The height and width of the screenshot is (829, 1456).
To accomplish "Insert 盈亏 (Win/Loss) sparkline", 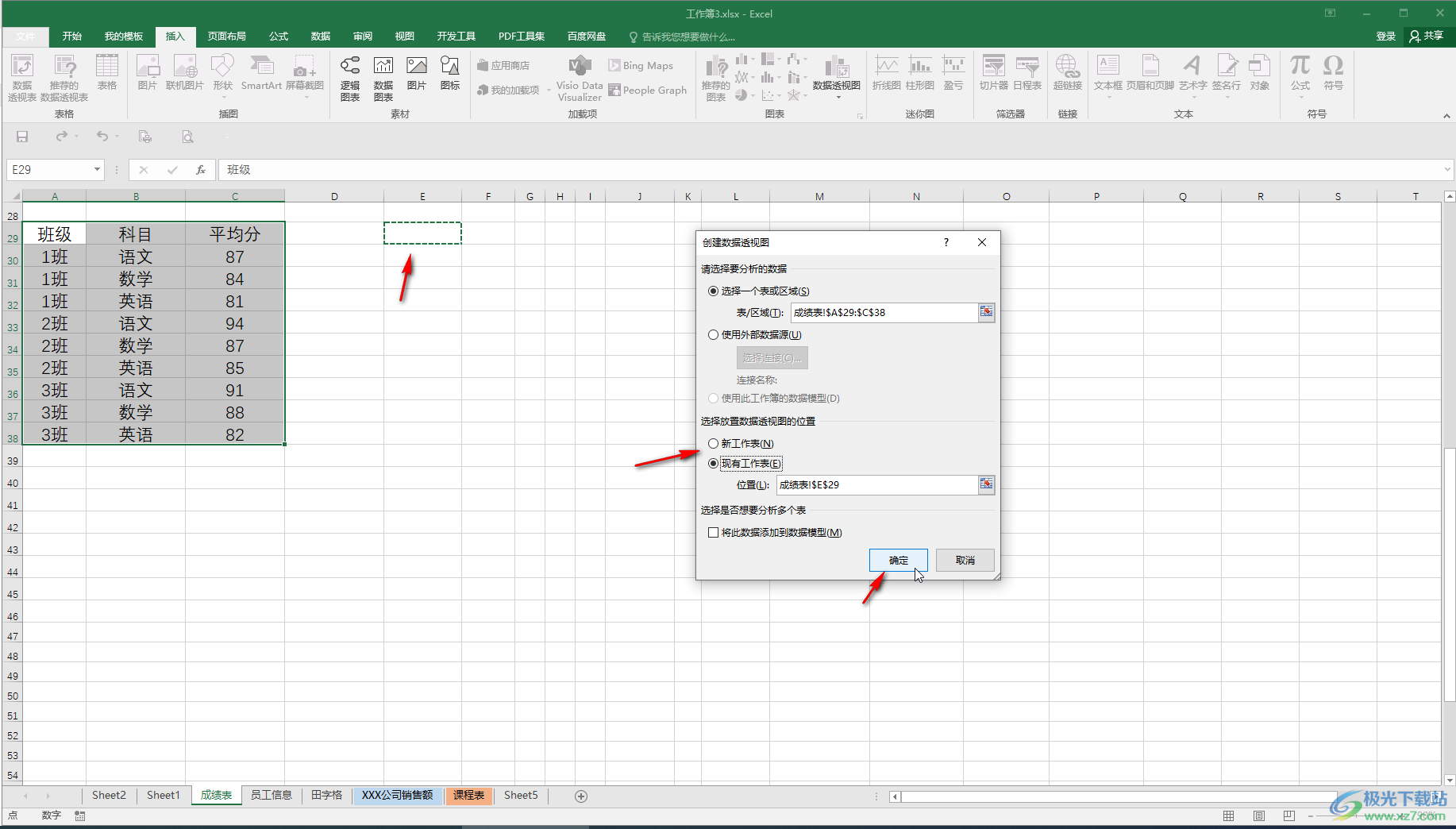I will tap(953, 71).
